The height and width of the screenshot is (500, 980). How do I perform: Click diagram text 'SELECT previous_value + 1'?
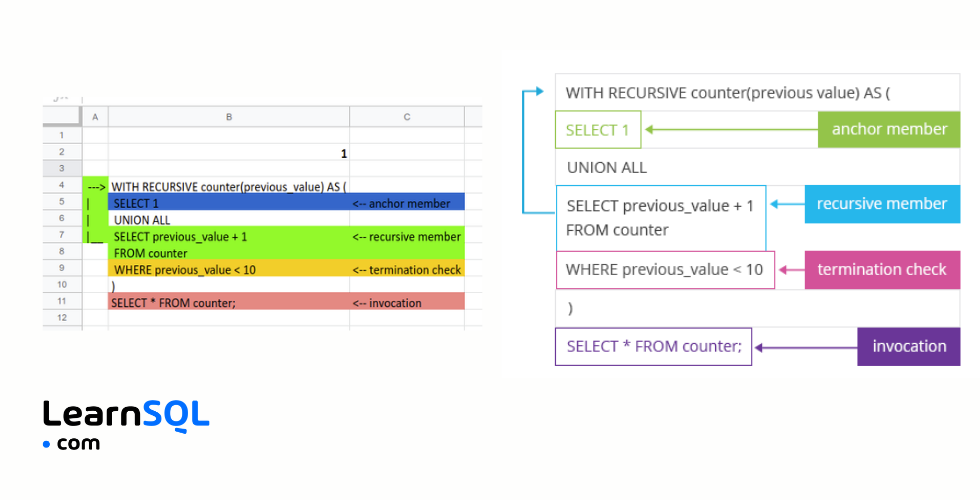pyautogui.click(x=660, y=206)
